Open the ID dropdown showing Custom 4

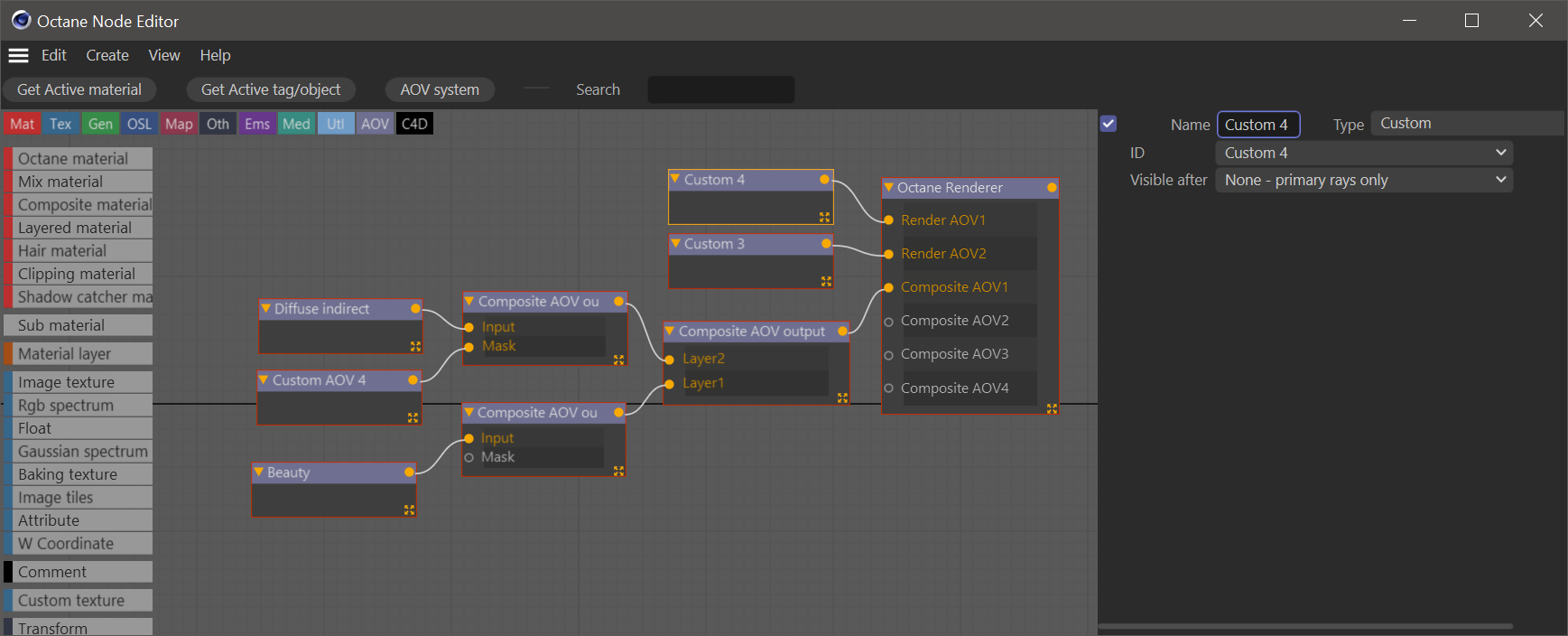pos(1364,153)
